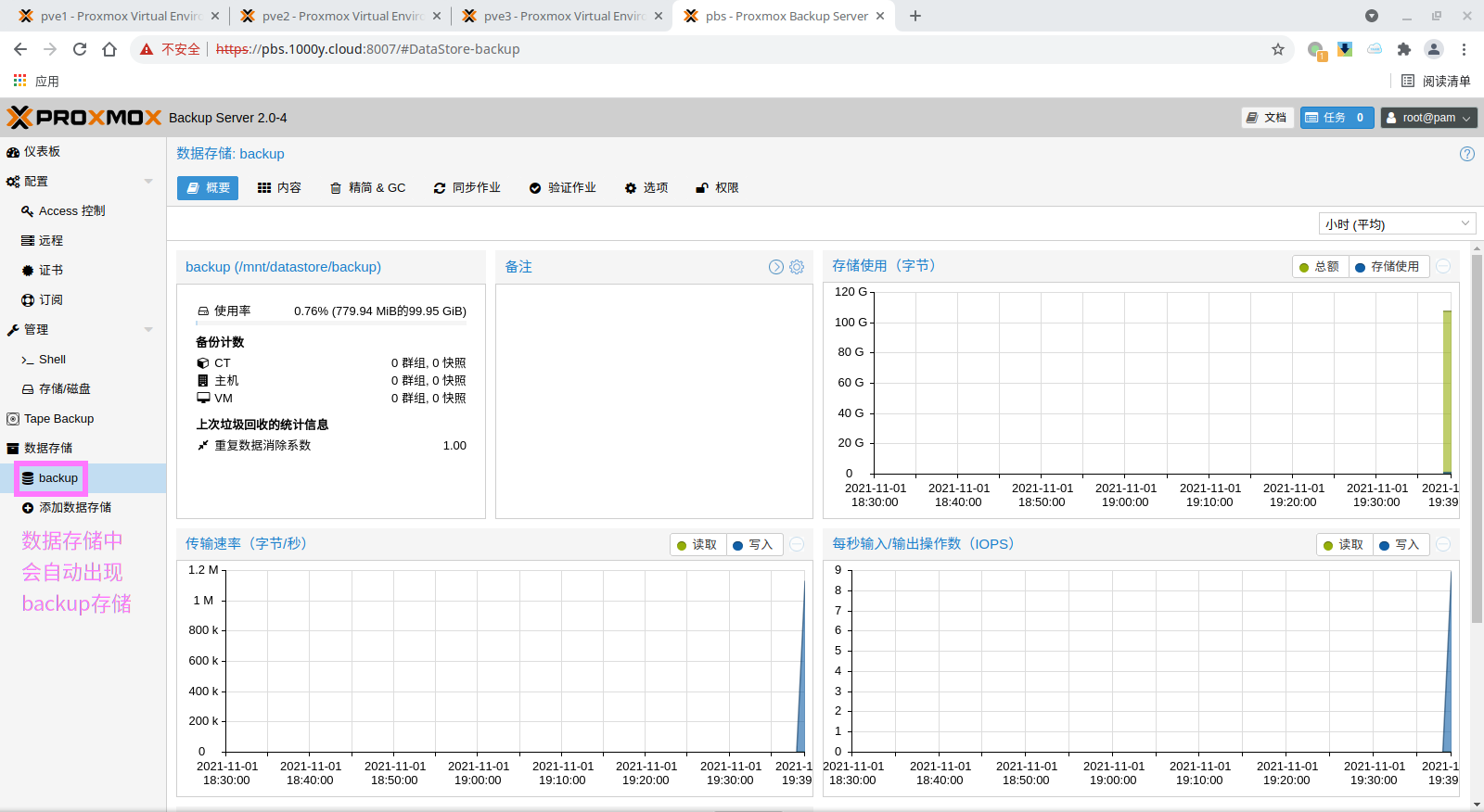
Task: Click Add Datastore (添加数据存储) plus icon
Action: click(28, 508)
